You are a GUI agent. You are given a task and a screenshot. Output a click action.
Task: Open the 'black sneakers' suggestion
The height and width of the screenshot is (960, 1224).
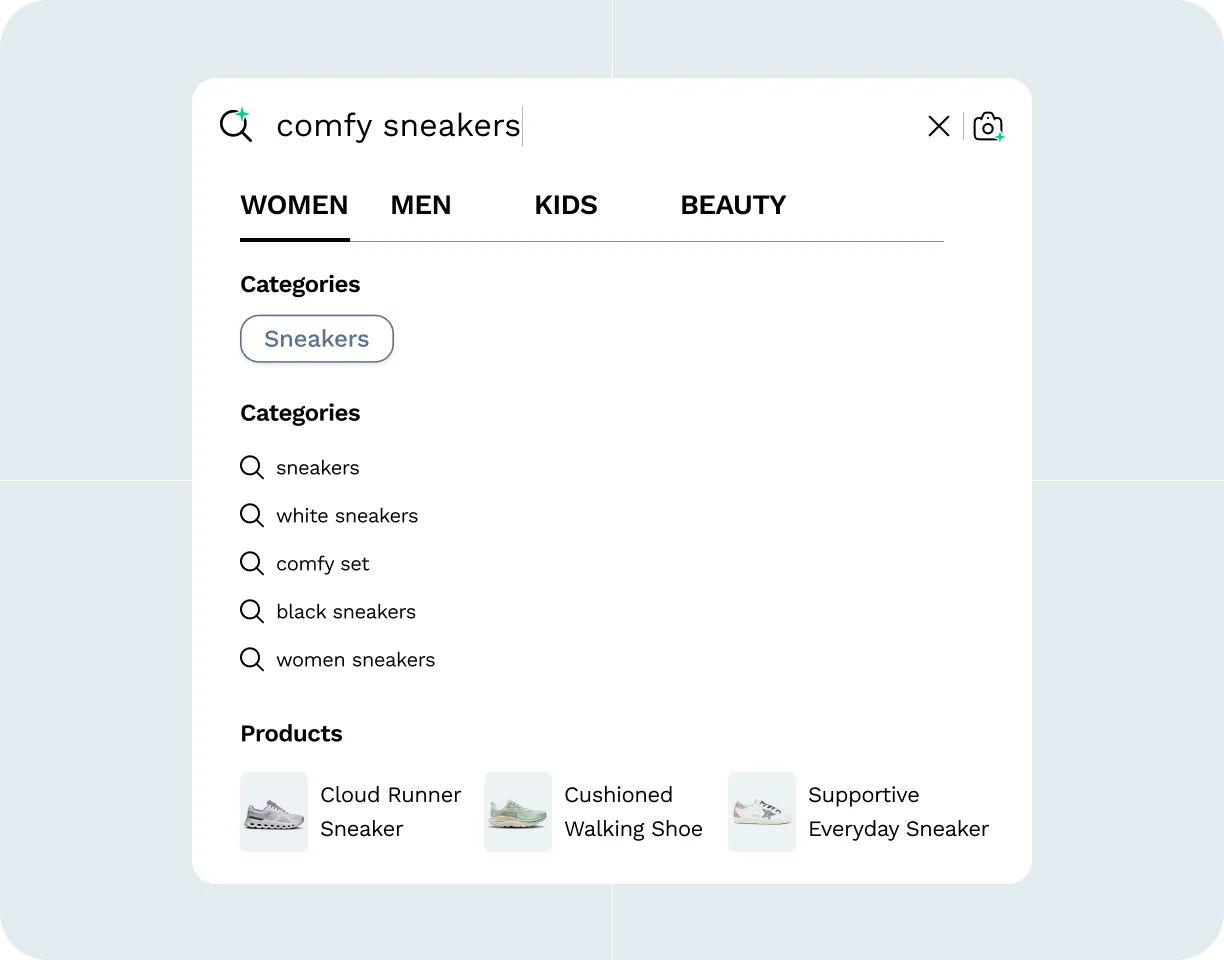(x=345, y=611)
